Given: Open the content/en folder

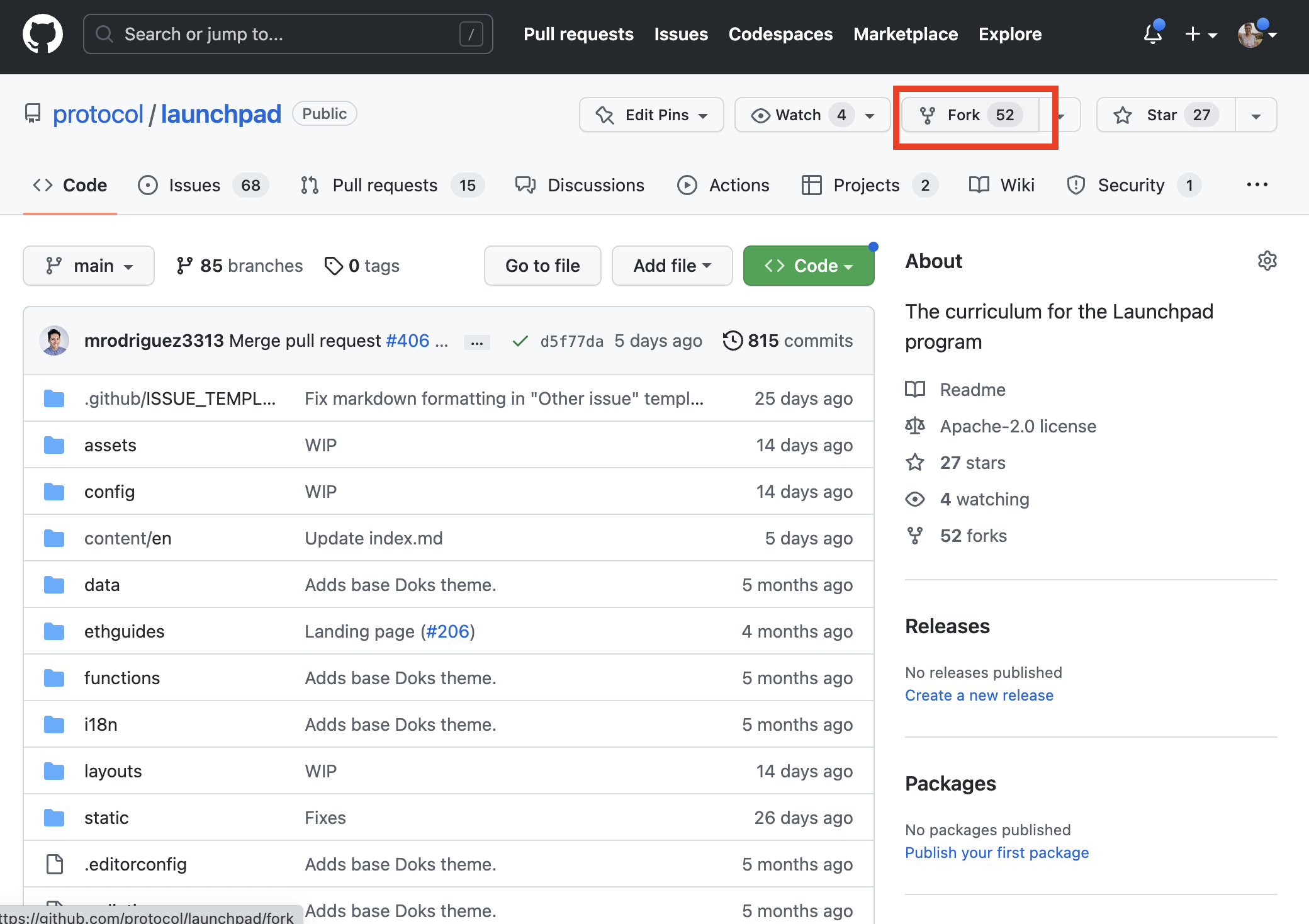Looking at the screenshot, I should tap(128, 538).
